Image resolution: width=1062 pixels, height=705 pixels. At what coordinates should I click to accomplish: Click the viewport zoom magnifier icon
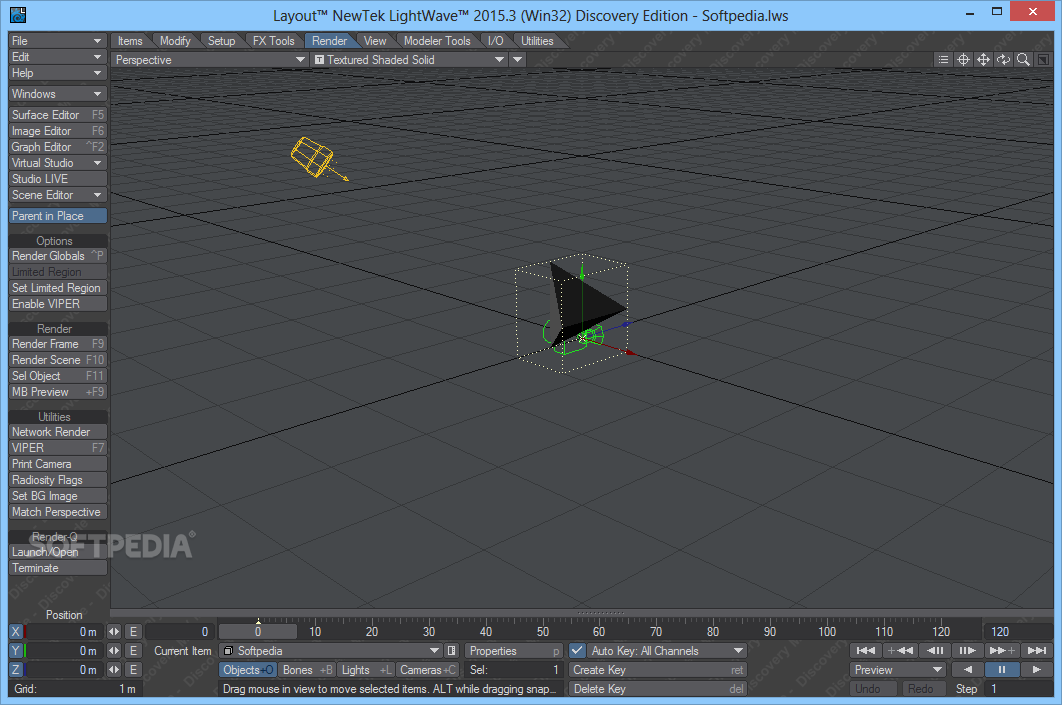[x=1023, y=60]
